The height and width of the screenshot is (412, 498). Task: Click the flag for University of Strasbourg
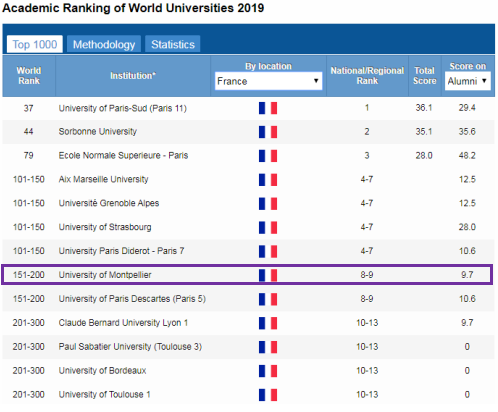[268, 227]
